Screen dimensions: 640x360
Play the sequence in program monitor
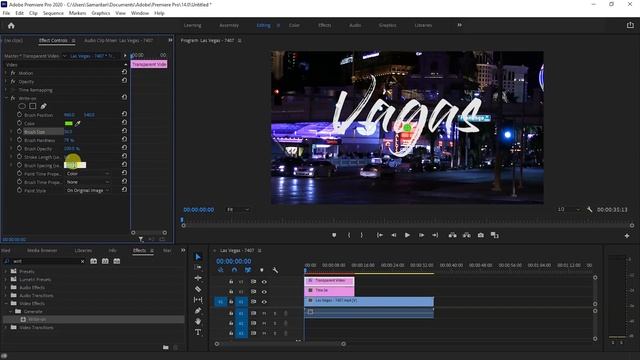(x=407, y=235)
